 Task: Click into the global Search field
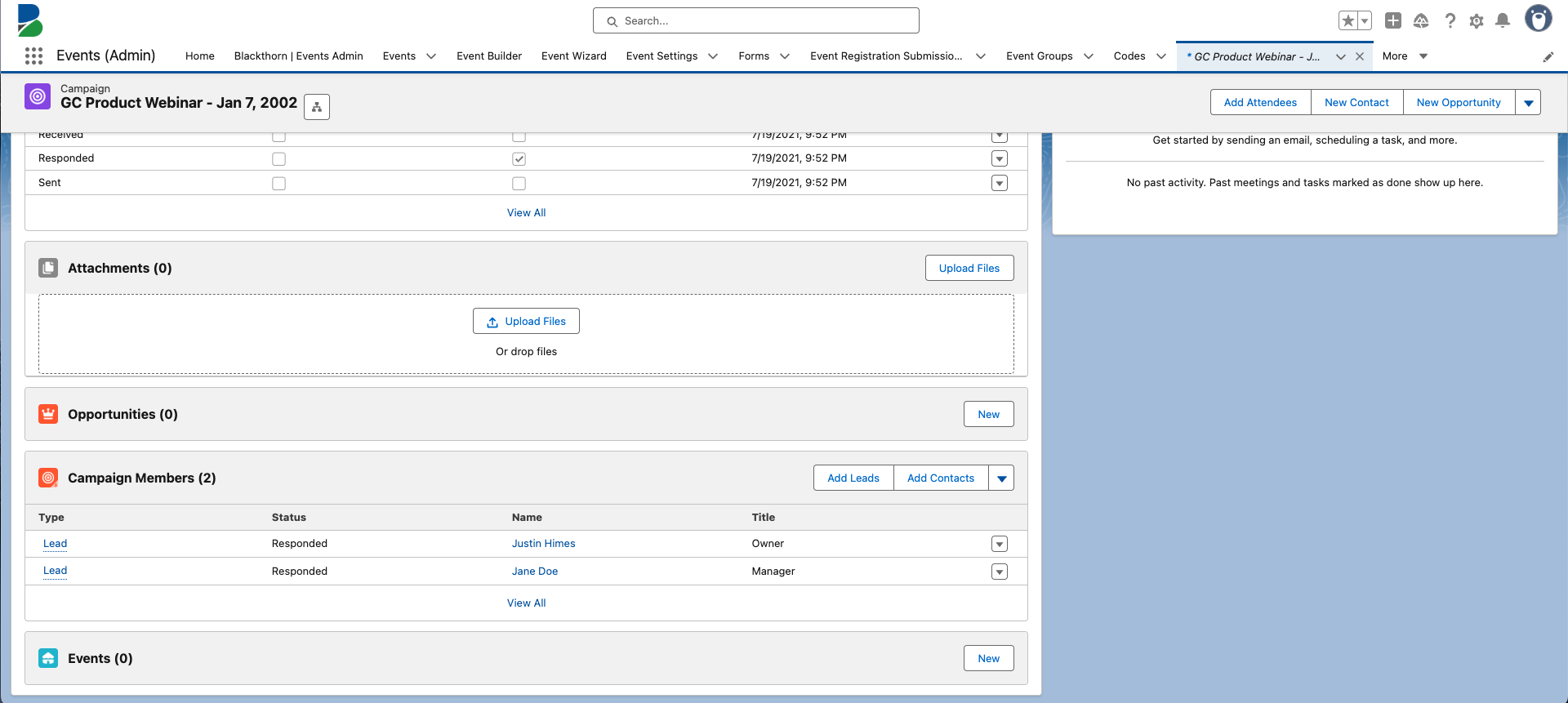click(755, 21)
